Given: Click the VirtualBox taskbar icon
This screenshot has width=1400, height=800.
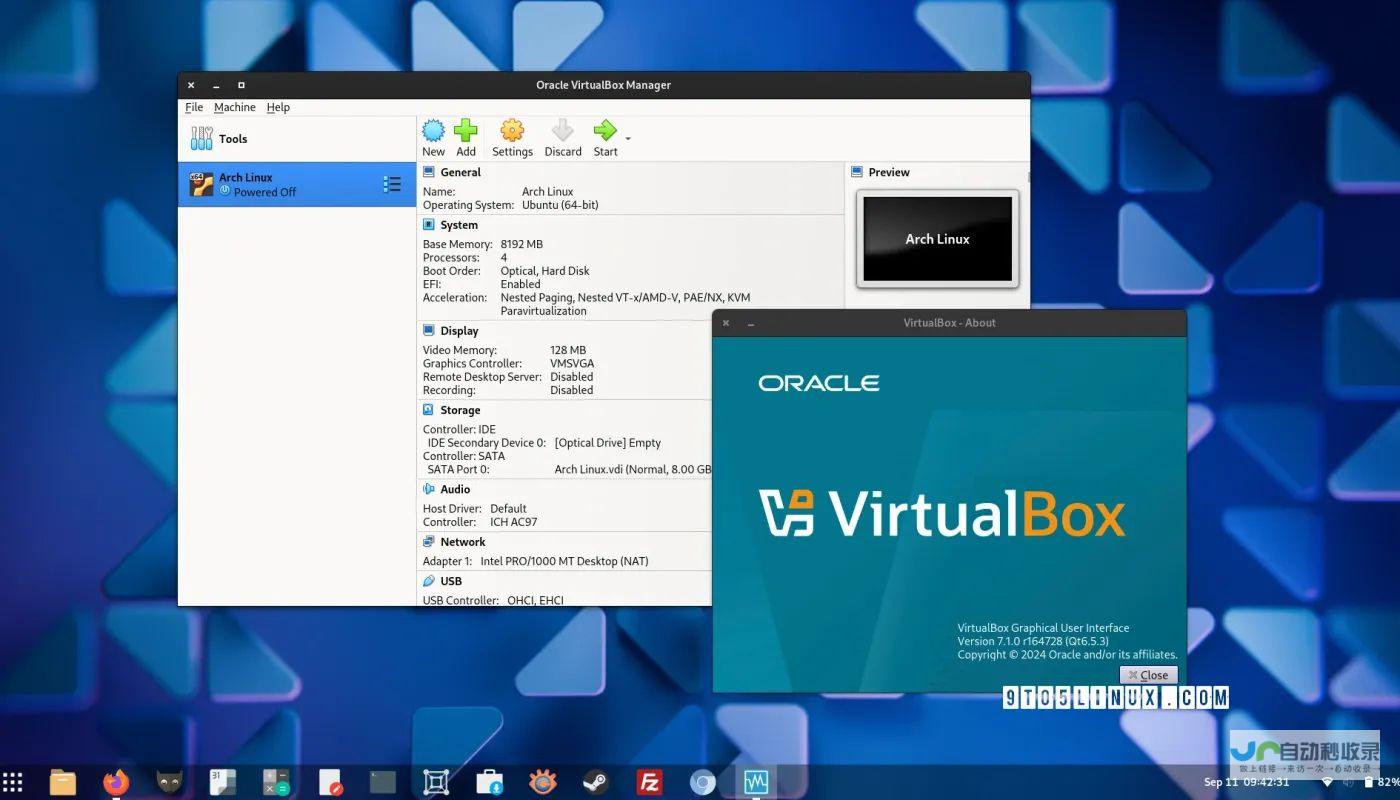Looking at the screenshot, I should pos(756,782).
